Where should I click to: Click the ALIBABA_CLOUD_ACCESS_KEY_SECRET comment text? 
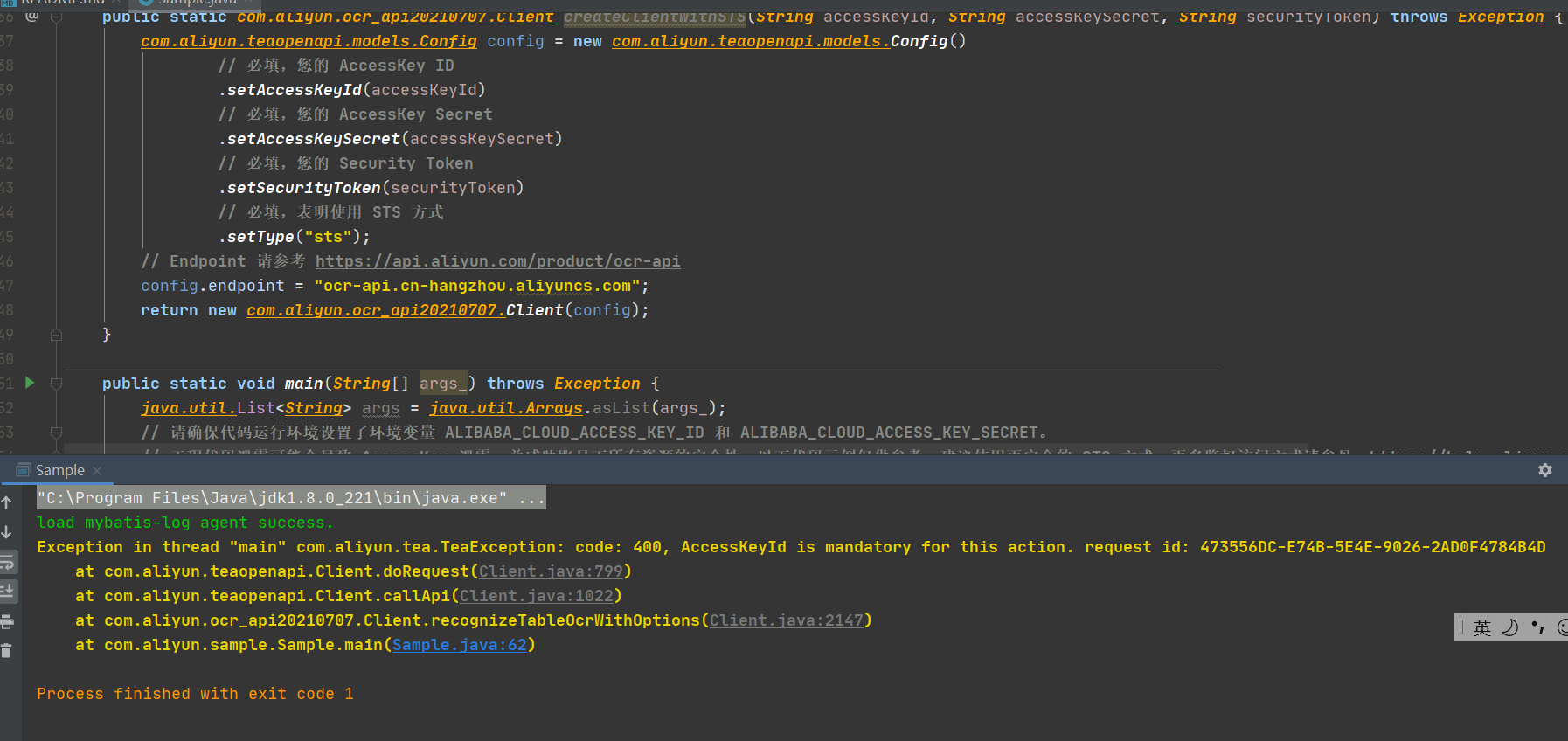click(889, 433)
